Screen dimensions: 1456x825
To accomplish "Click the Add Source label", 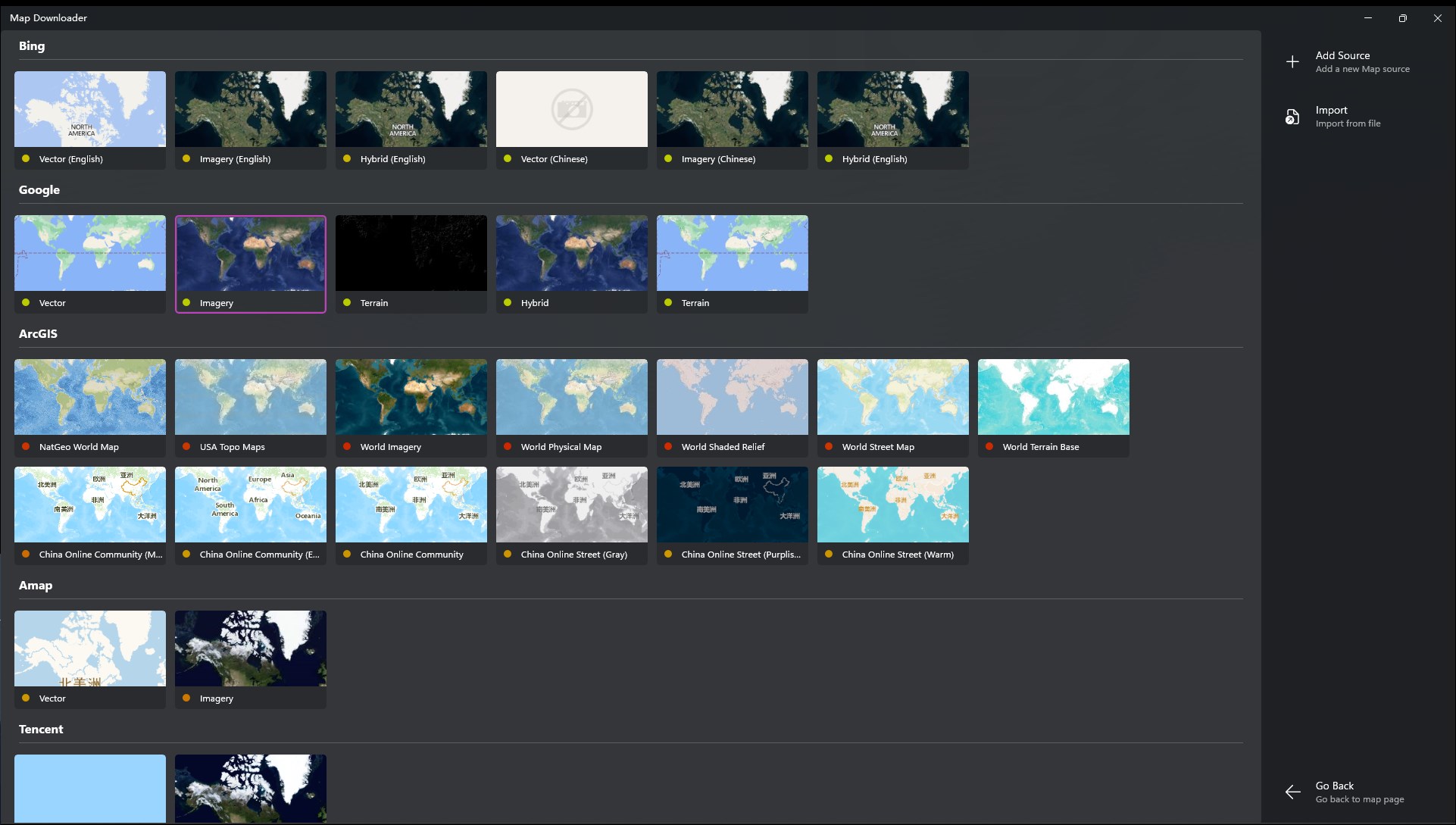I will click(1342, 55).
